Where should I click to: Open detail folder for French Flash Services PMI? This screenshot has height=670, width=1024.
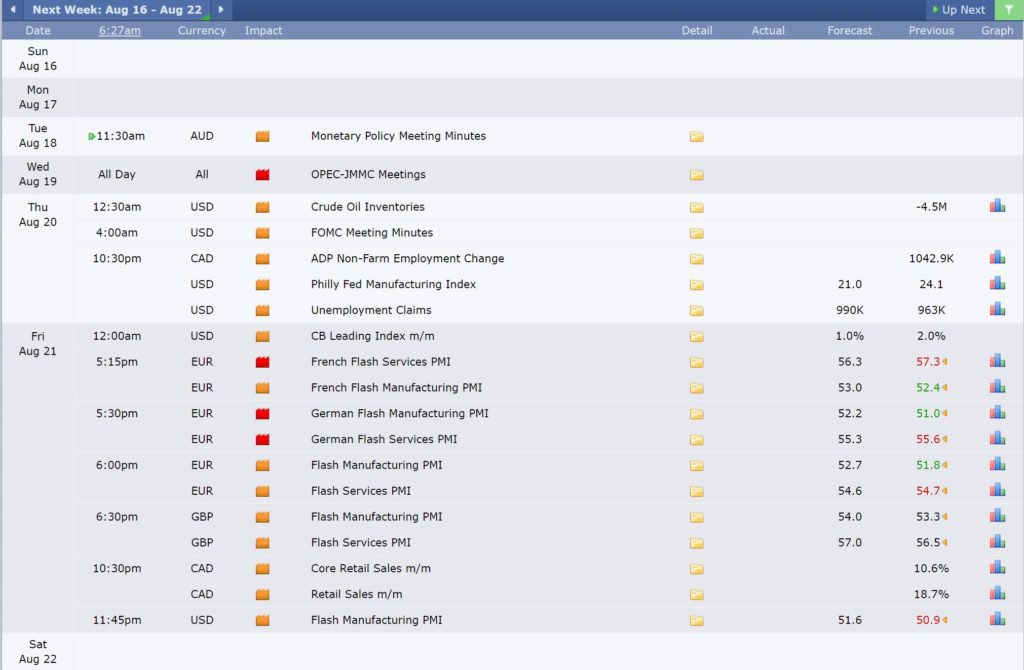697,362
